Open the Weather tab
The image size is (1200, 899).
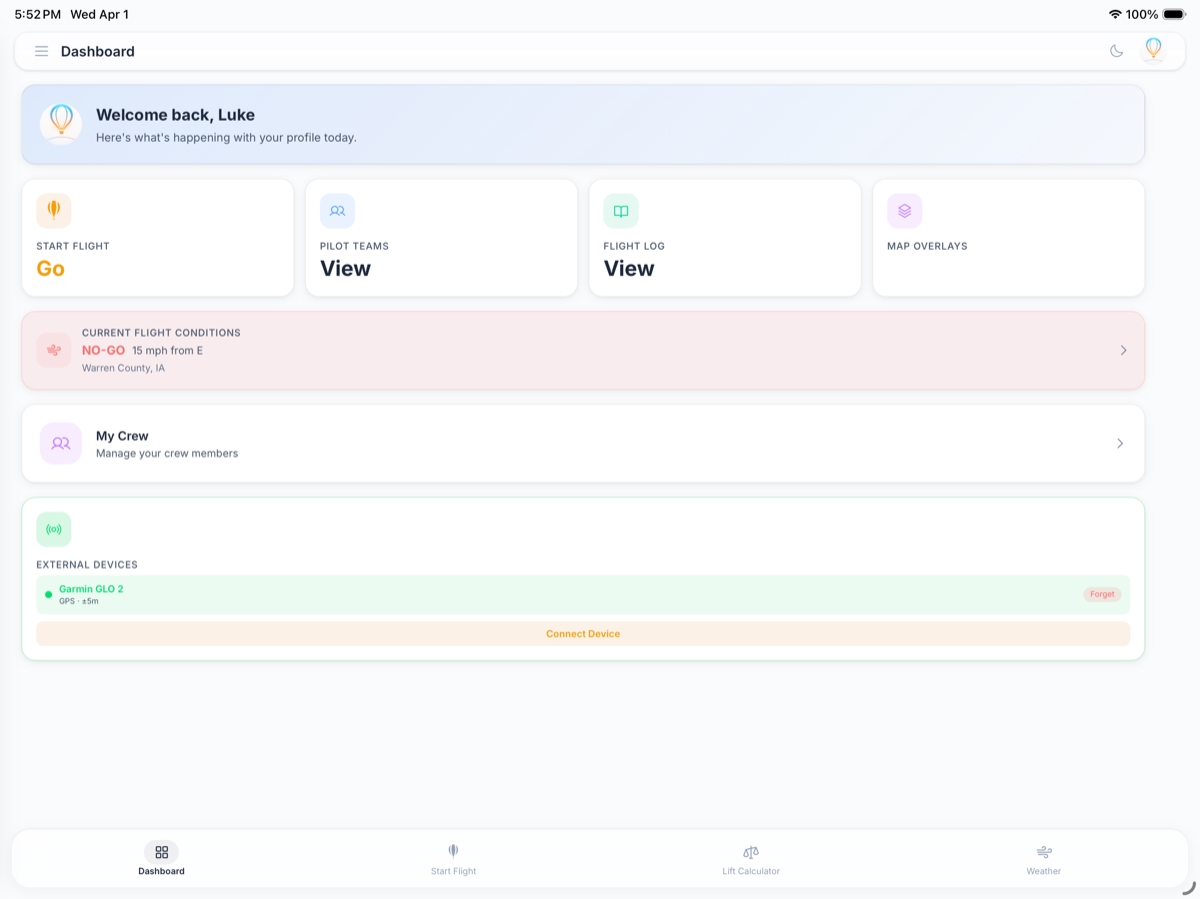click(x=1043, y=859)
